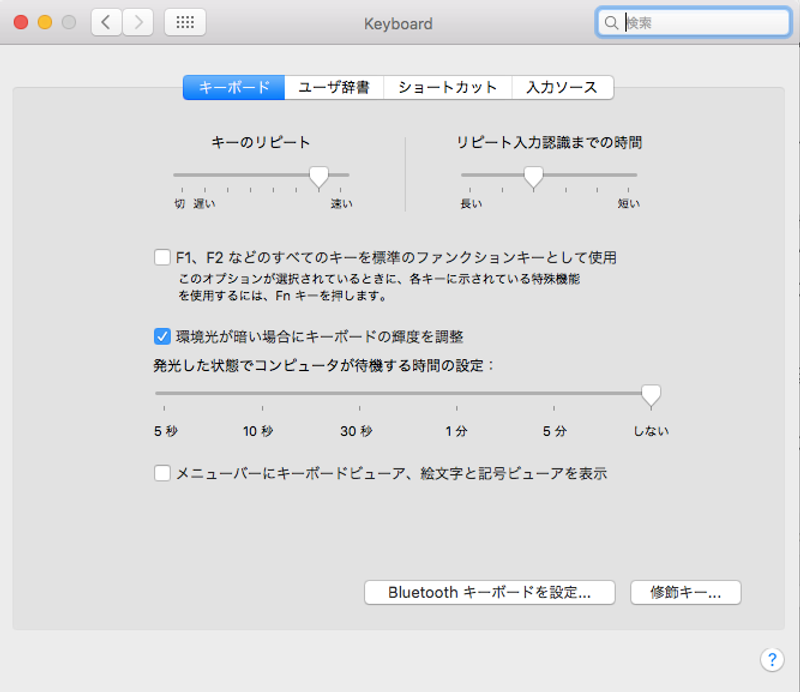Image resolution: width=800 pixels, height=692 pixels.
Task: Click the しない label under slider
Action: [651, 431]
